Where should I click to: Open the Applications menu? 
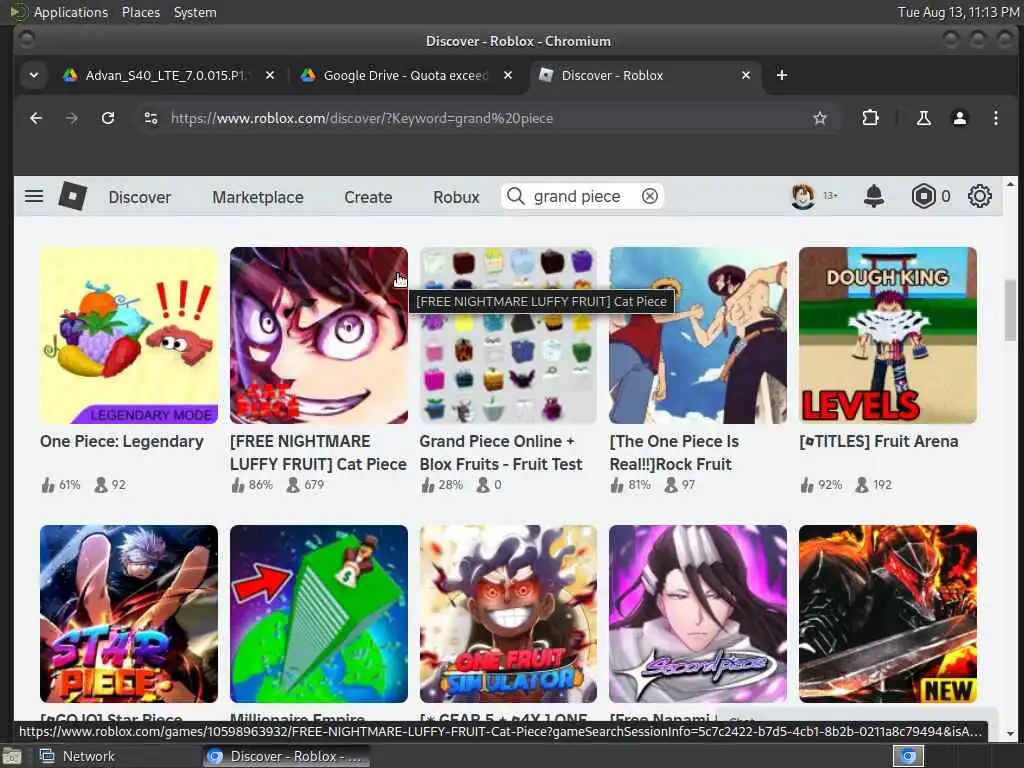[x=71, y=12]
